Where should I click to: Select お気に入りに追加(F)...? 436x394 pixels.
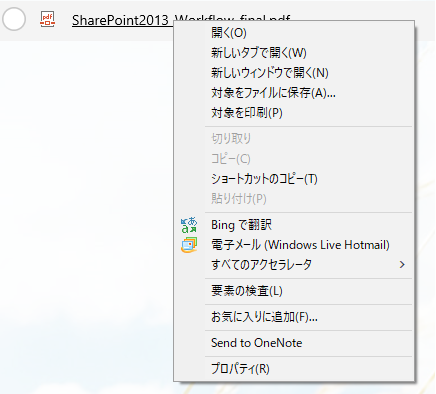click(293, 317)
